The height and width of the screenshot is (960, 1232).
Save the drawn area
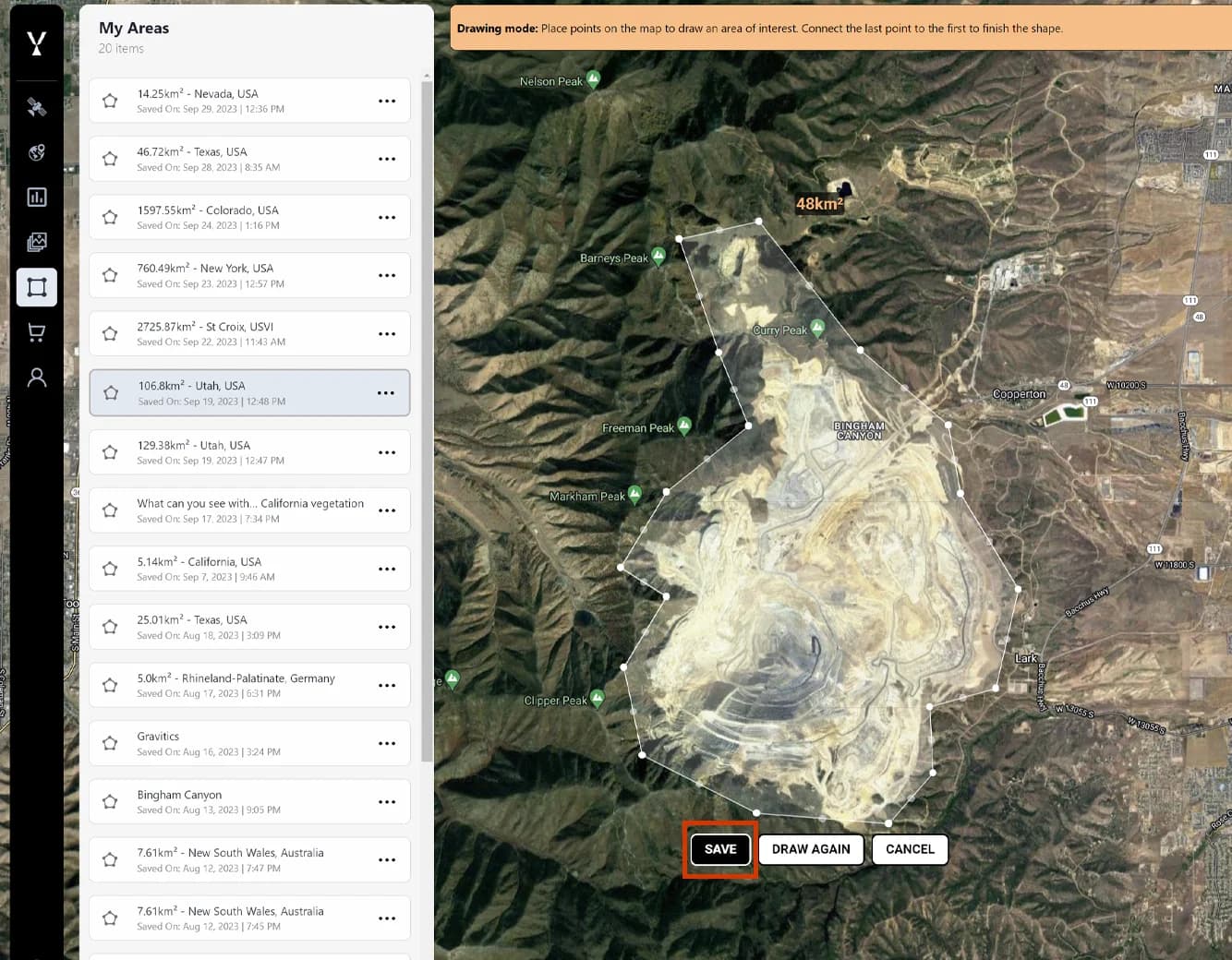click(720, 849)
